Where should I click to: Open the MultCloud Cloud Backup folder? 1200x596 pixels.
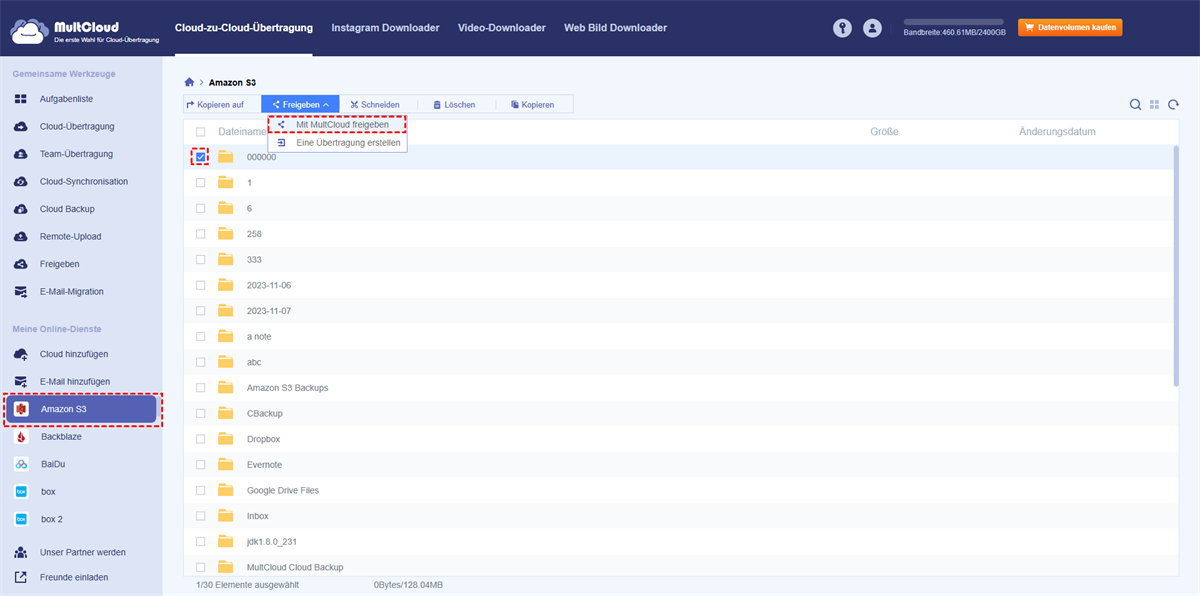point(295,567)
